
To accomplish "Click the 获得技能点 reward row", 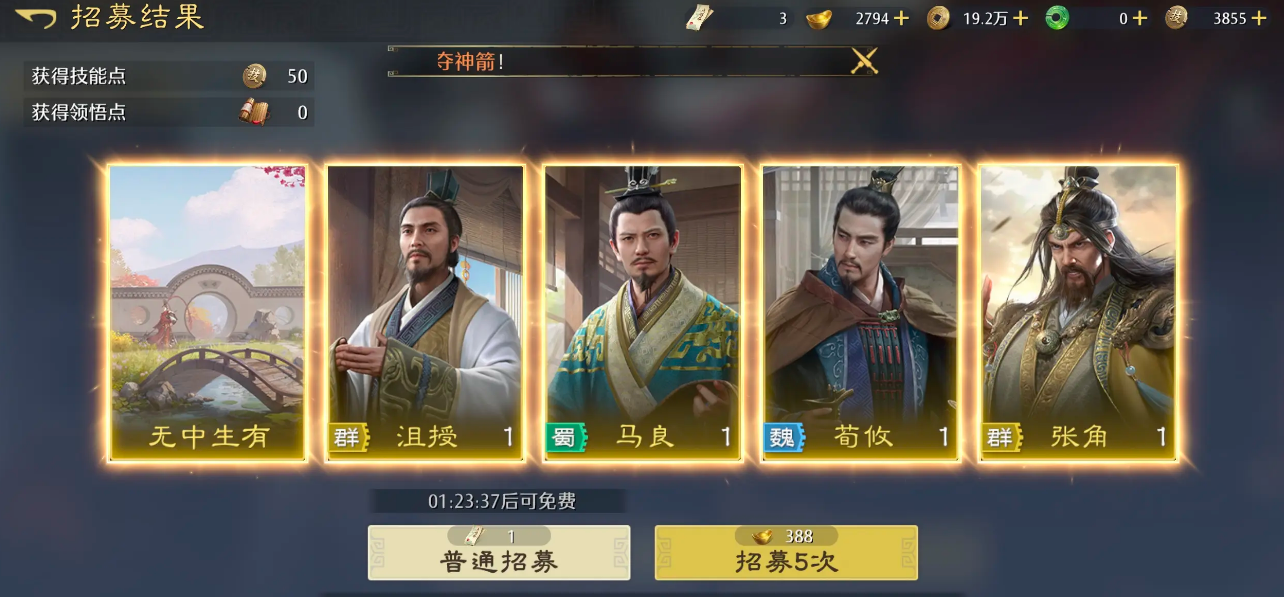I will (x=169, y=76).
